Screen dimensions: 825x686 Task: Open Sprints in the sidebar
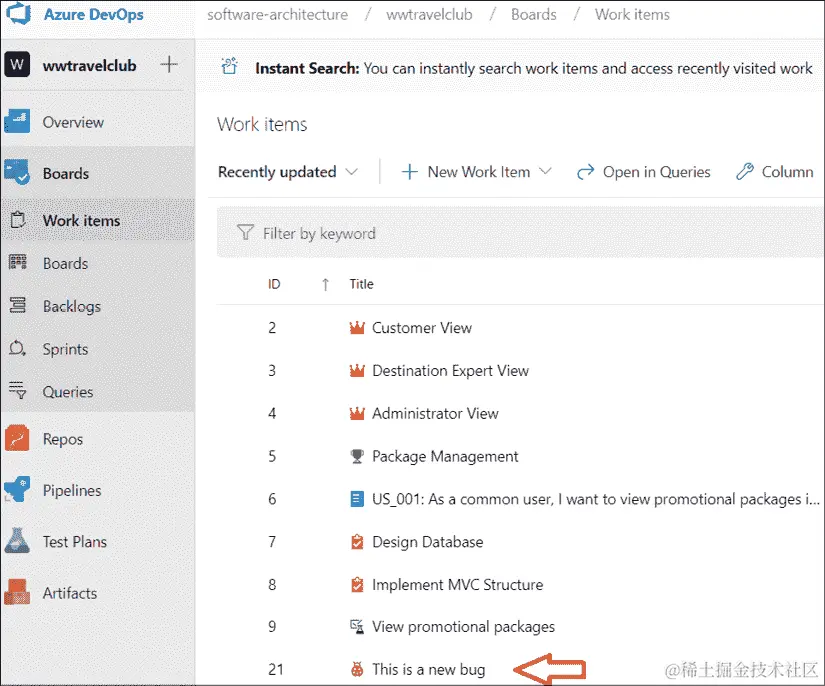[65, 349]
